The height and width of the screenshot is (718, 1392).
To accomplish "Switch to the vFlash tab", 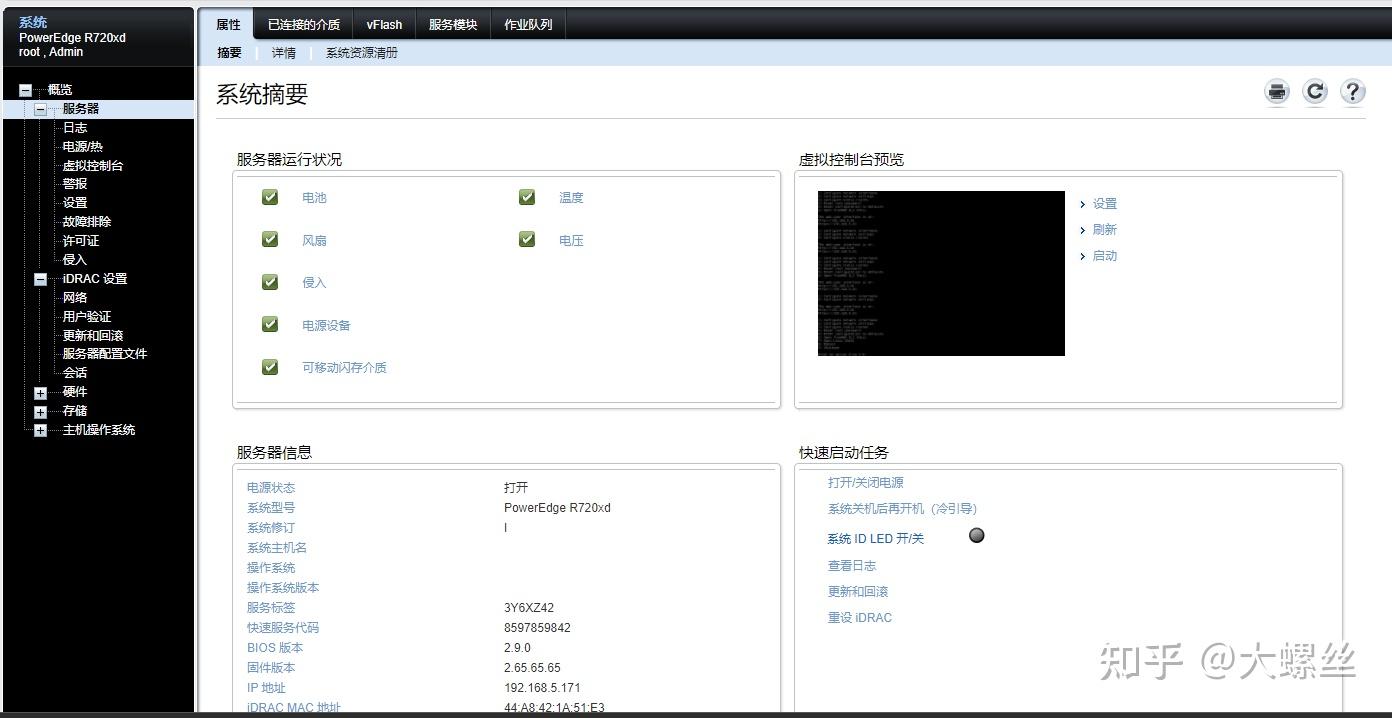I will (x=384, y=24).
